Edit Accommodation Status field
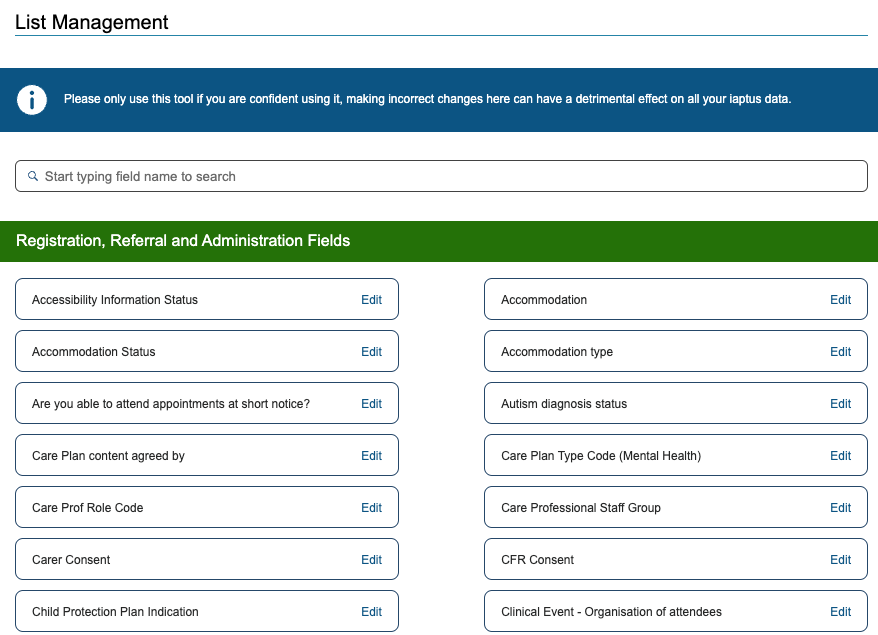The width and height of the screenshot is (878, 635). (x=371, y=352)
